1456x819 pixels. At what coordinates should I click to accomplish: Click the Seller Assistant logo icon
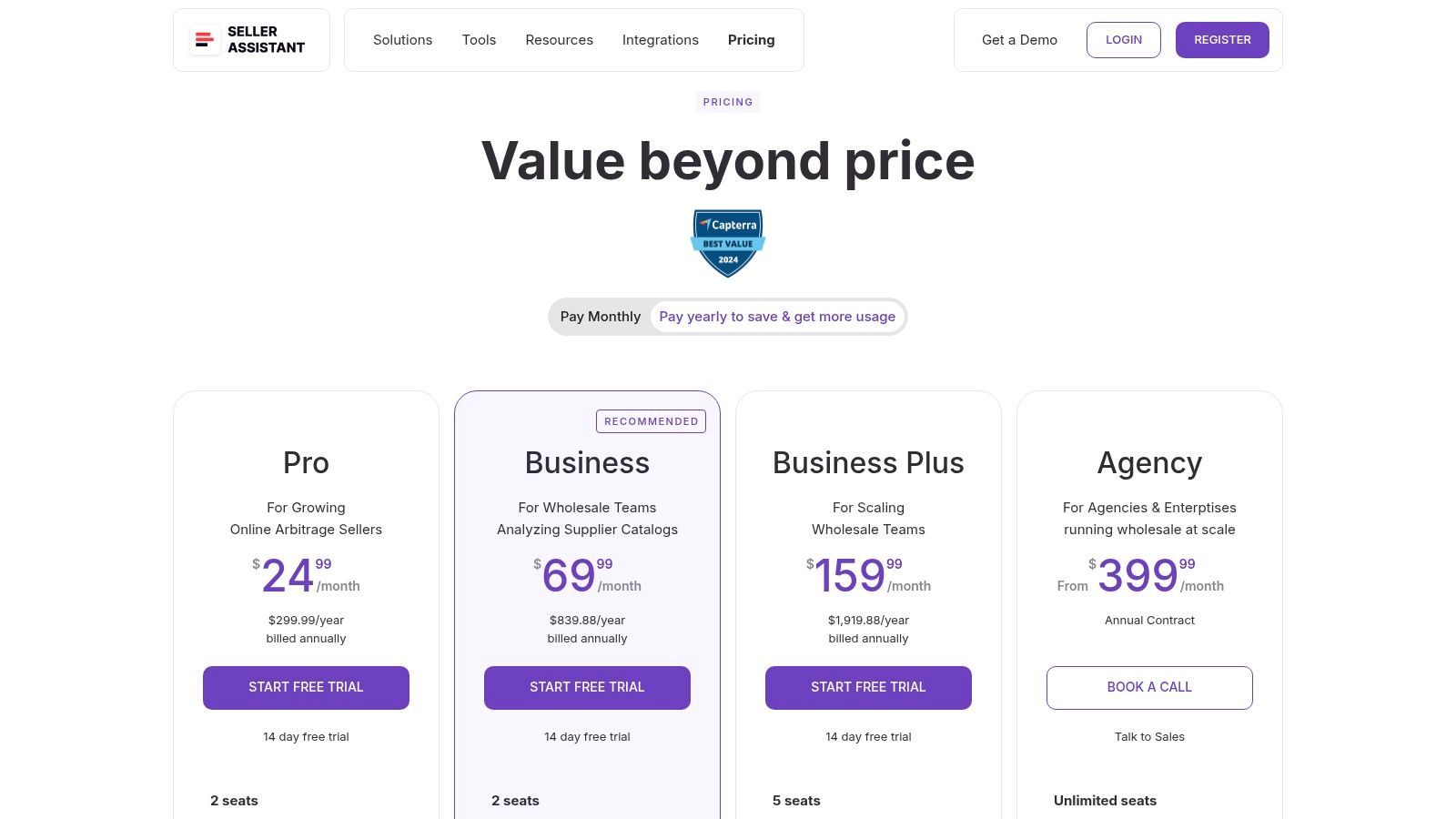[x=204, y=40]
